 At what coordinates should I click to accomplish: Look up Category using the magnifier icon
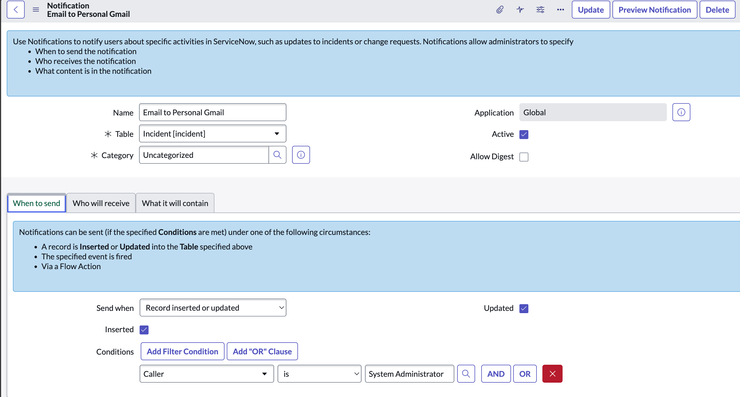[x=278, y=155]
